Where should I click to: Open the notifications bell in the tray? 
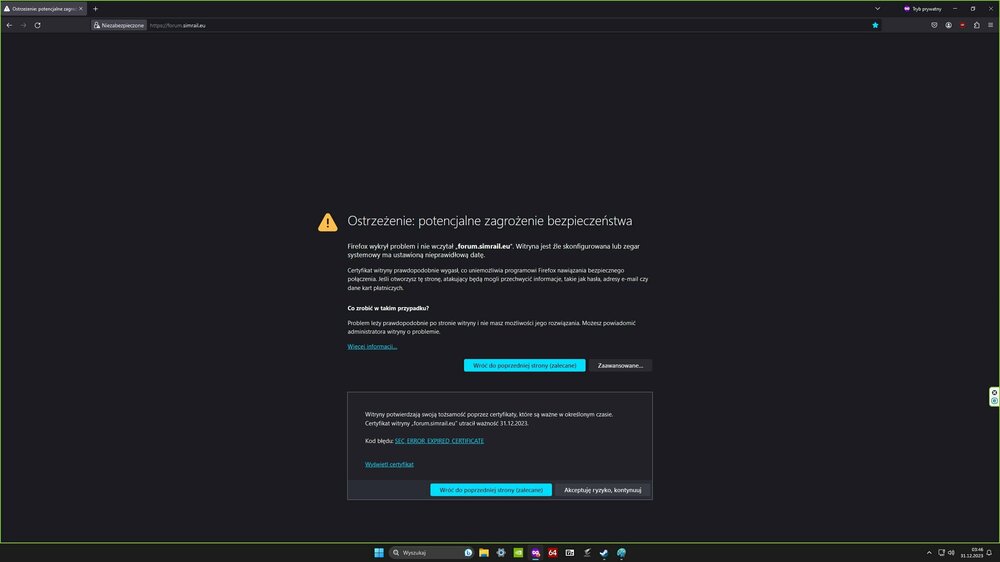click(x=989, y=552)
